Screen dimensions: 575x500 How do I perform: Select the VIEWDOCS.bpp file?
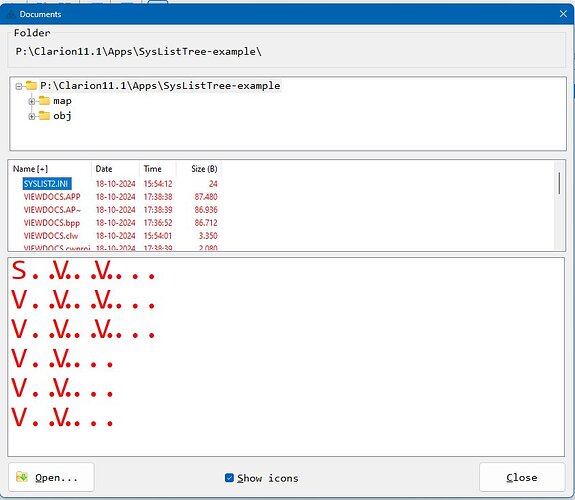pos(52,223)
